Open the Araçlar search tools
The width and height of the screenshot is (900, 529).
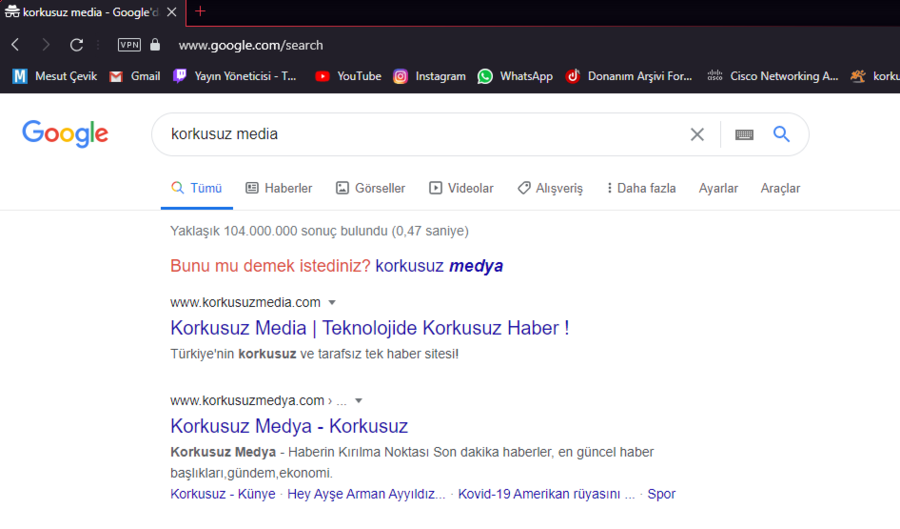[780, 188]
